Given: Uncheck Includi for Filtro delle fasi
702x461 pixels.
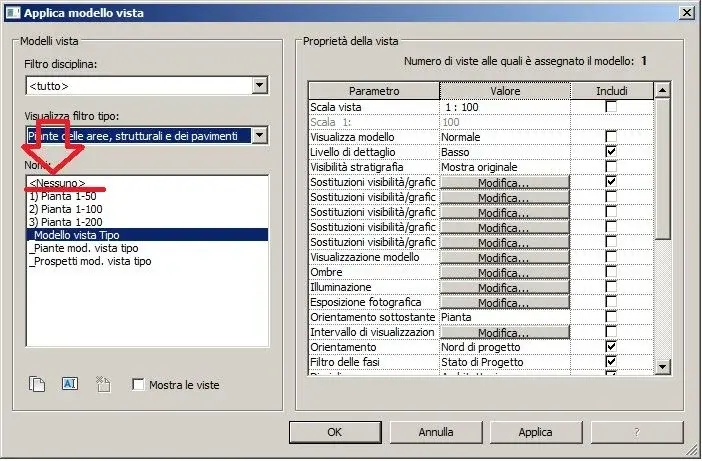Looking at the screenshot, I should [611, 362].
